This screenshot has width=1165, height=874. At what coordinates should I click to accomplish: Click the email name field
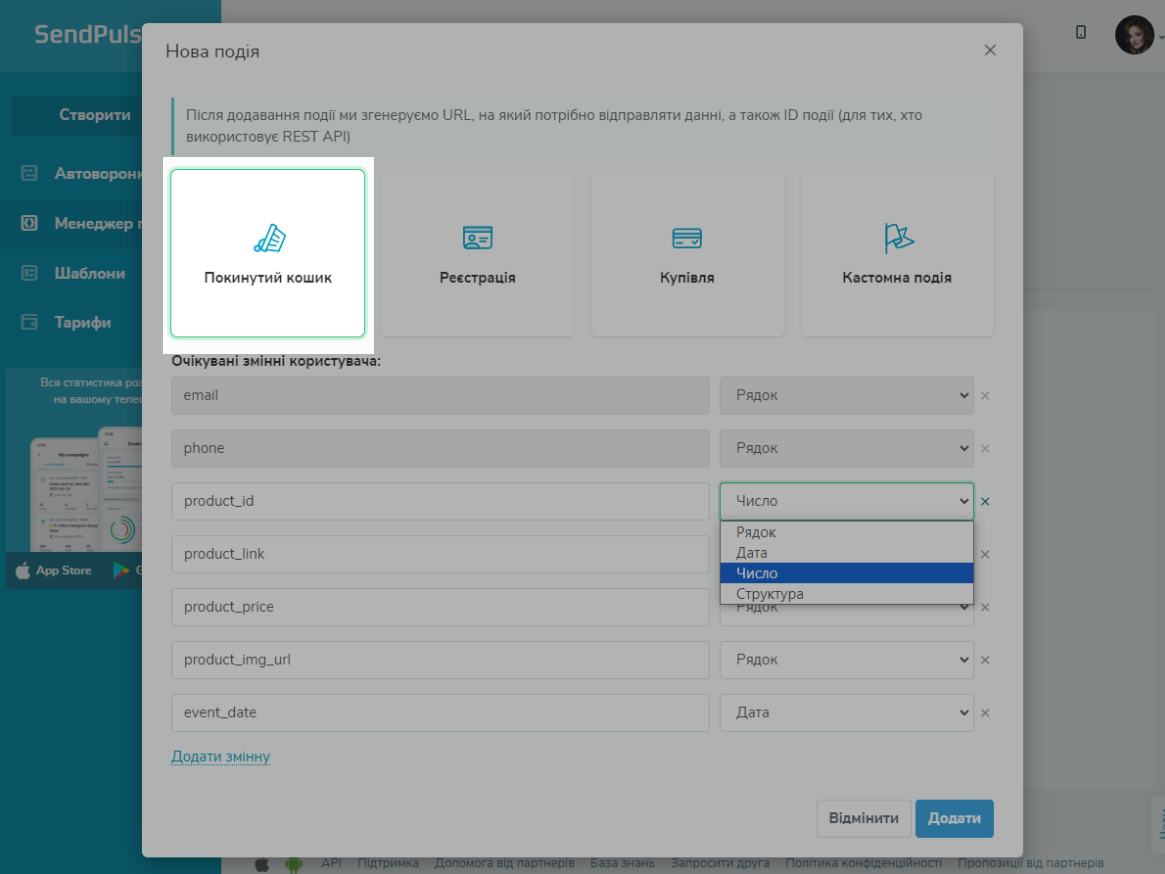pos(440,395)
